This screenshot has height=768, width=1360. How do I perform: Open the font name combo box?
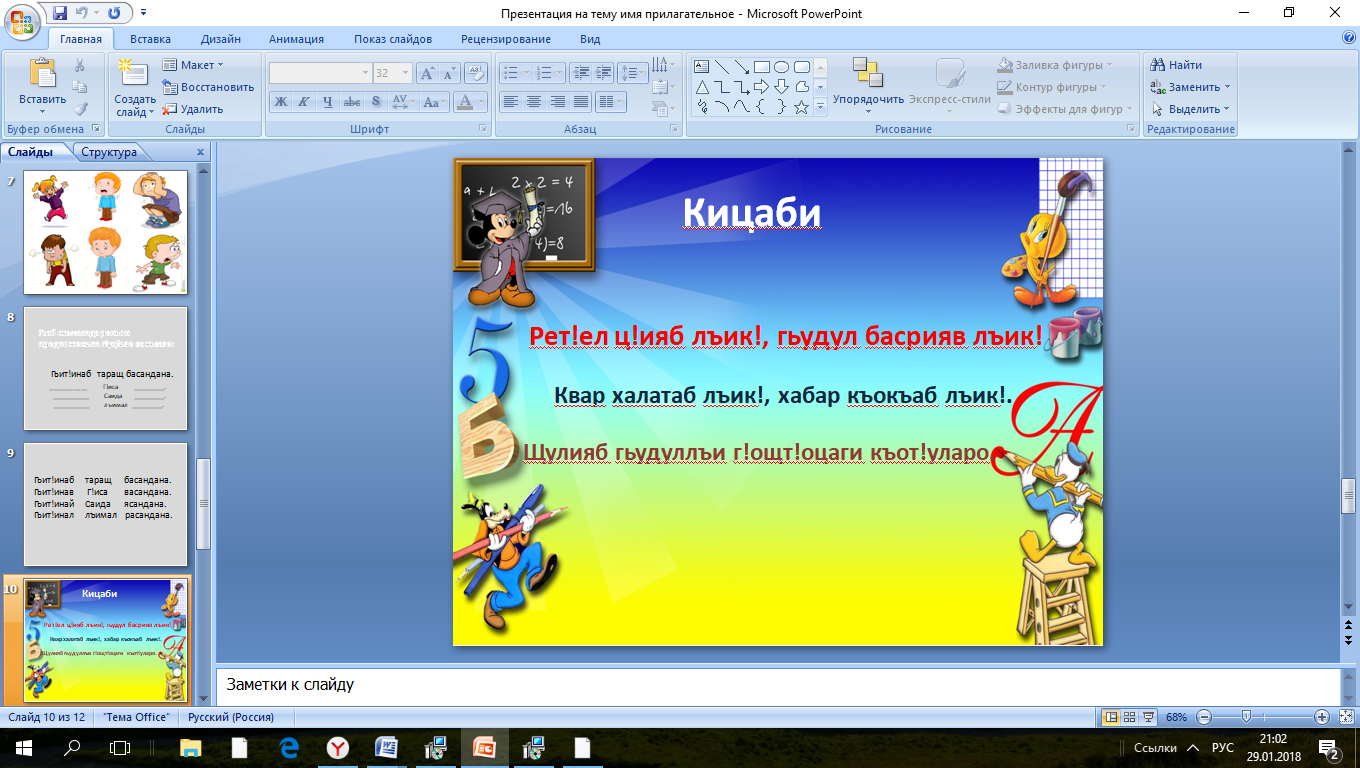coord(320,73)
